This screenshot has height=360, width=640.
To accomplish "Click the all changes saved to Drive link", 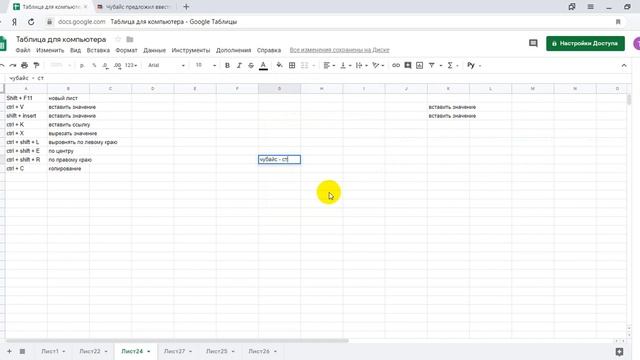I will (x=339, y=50).
